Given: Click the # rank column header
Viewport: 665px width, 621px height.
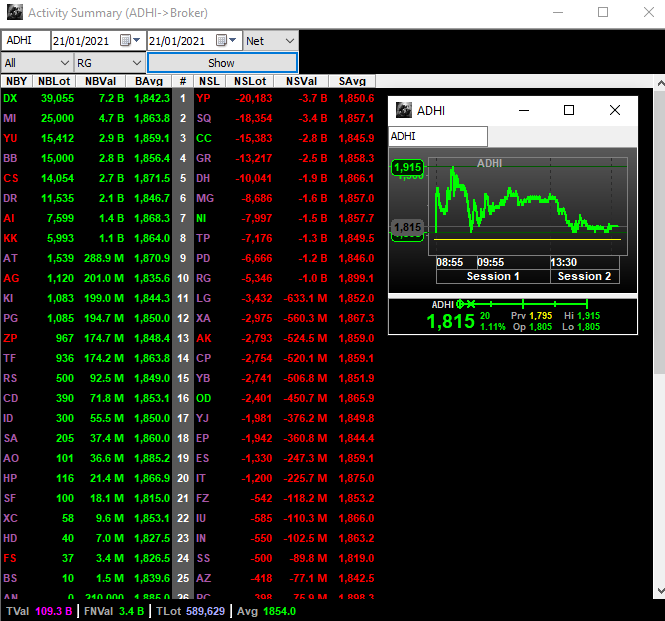Looking at the screenshot, I should click(183, 81).
